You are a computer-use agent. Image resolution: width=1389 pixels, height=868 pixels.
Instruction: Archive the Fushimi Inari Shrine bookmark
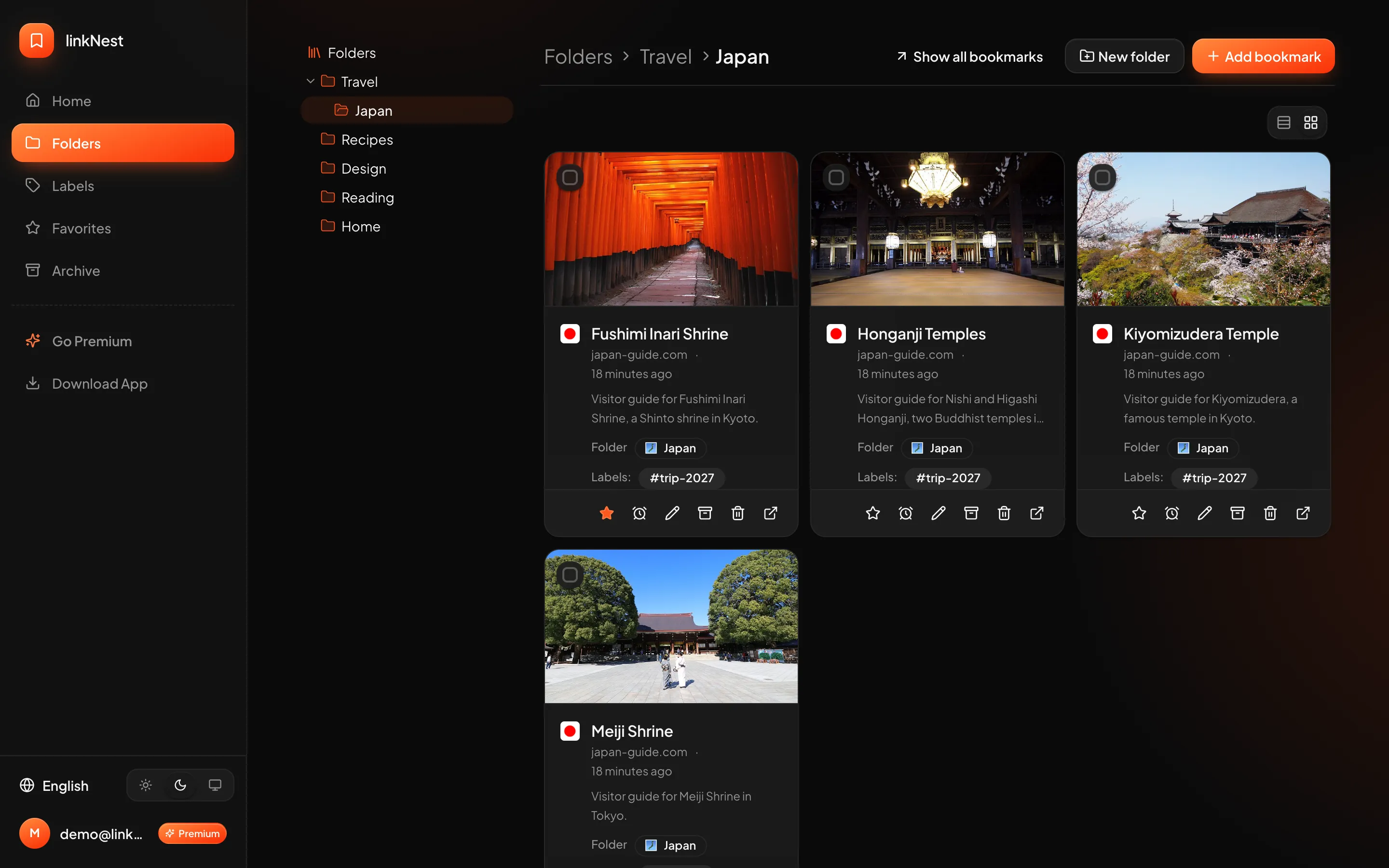click(x=705, y=513)
